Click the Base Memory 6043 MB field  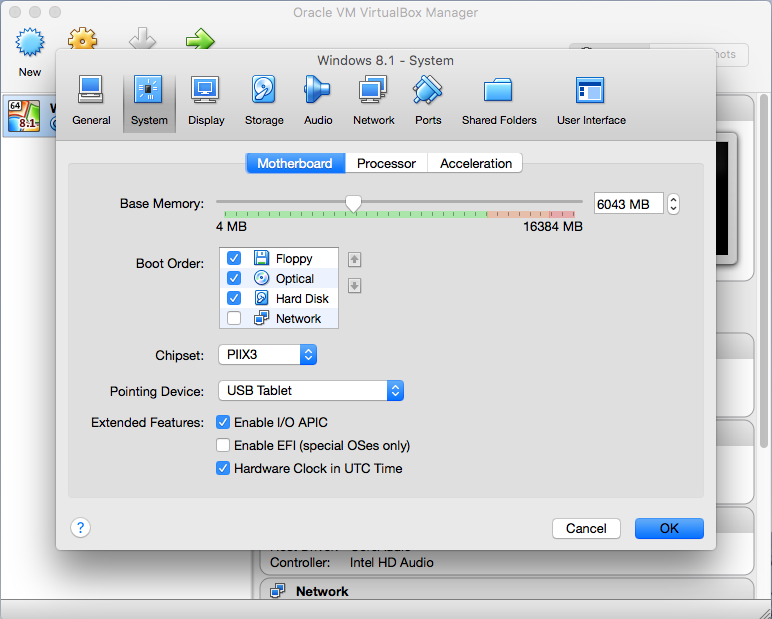[x=629, y=204]
